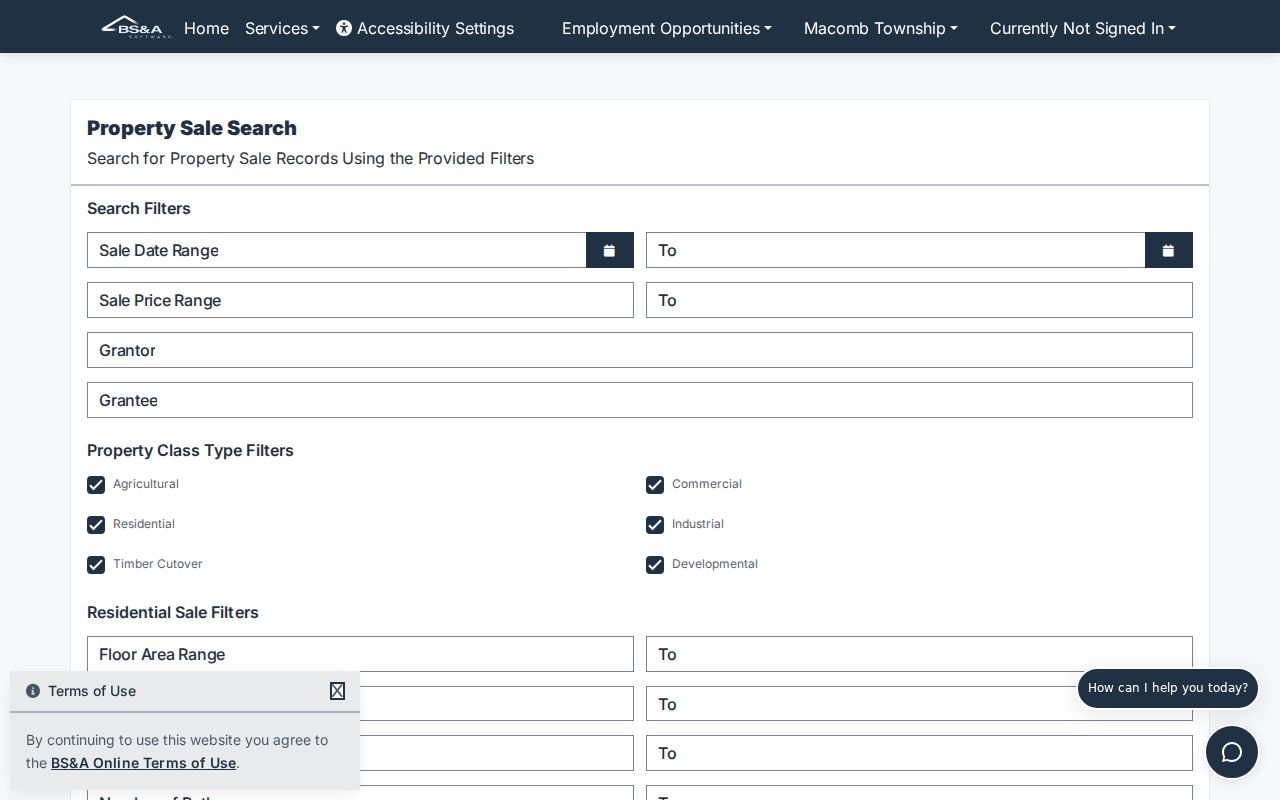Image resolution: width=1280 pixels, height=800 pixels.
Task: Focus the Sale Price Range field
Action: [360, 300]
